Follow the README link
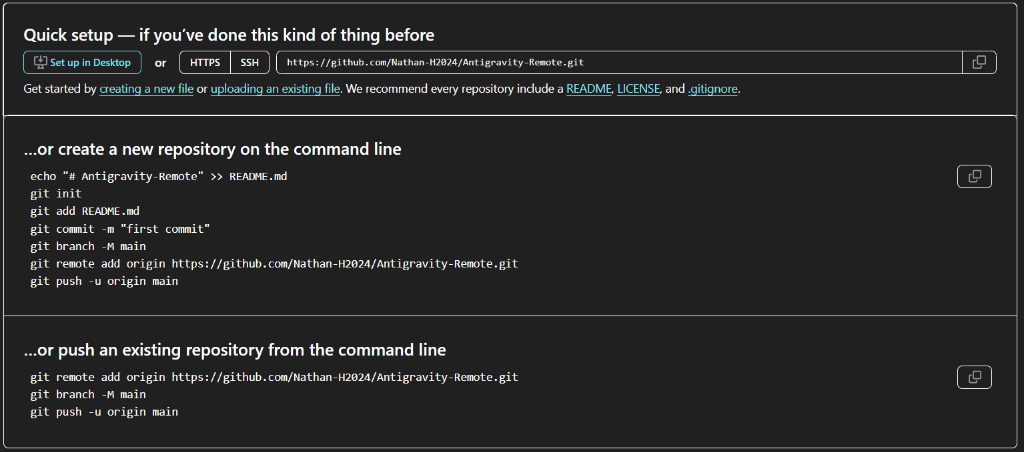 588,89
